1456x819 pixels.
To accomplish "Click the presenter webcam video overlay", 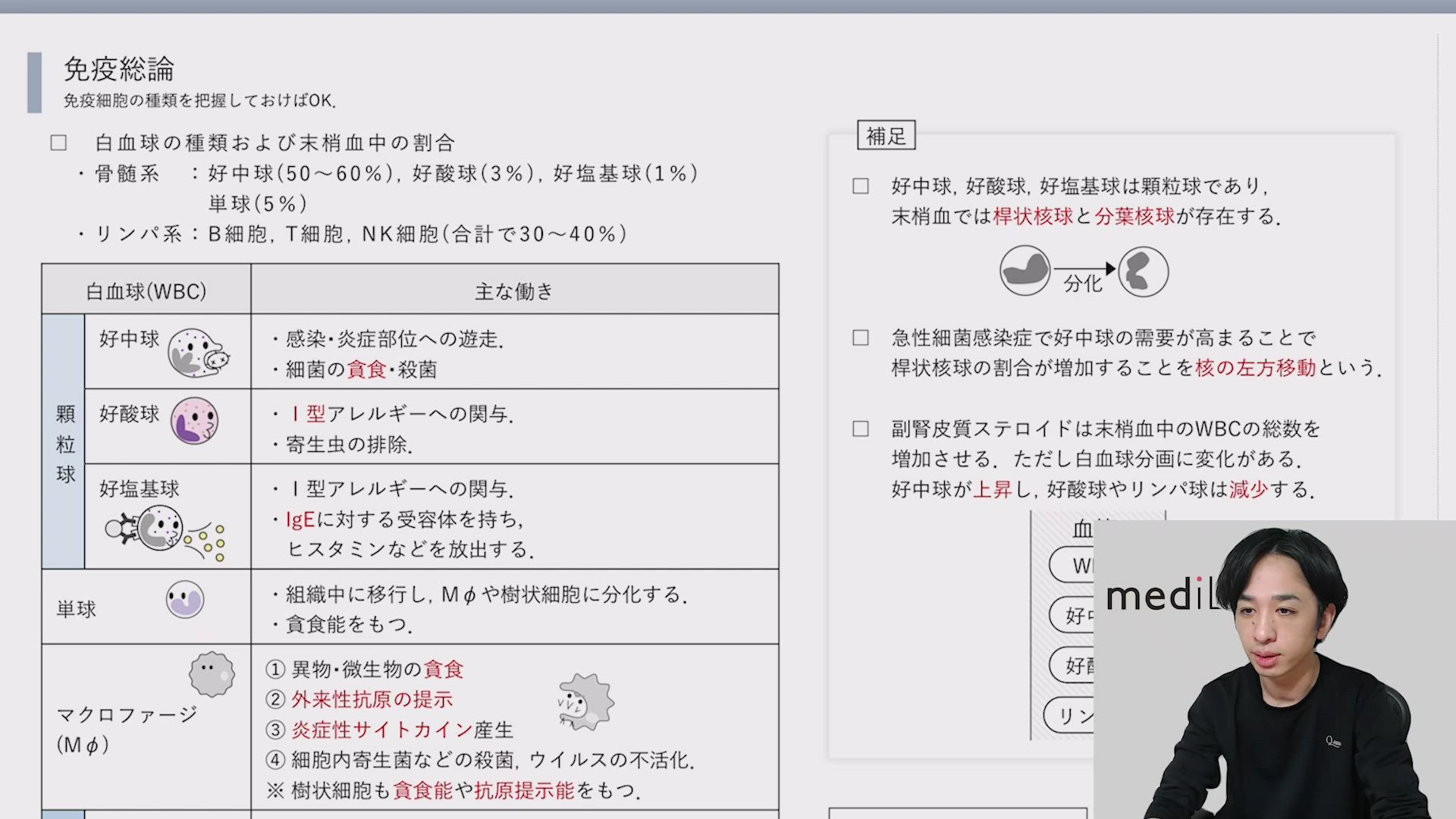I will [x=1274, y=671].
